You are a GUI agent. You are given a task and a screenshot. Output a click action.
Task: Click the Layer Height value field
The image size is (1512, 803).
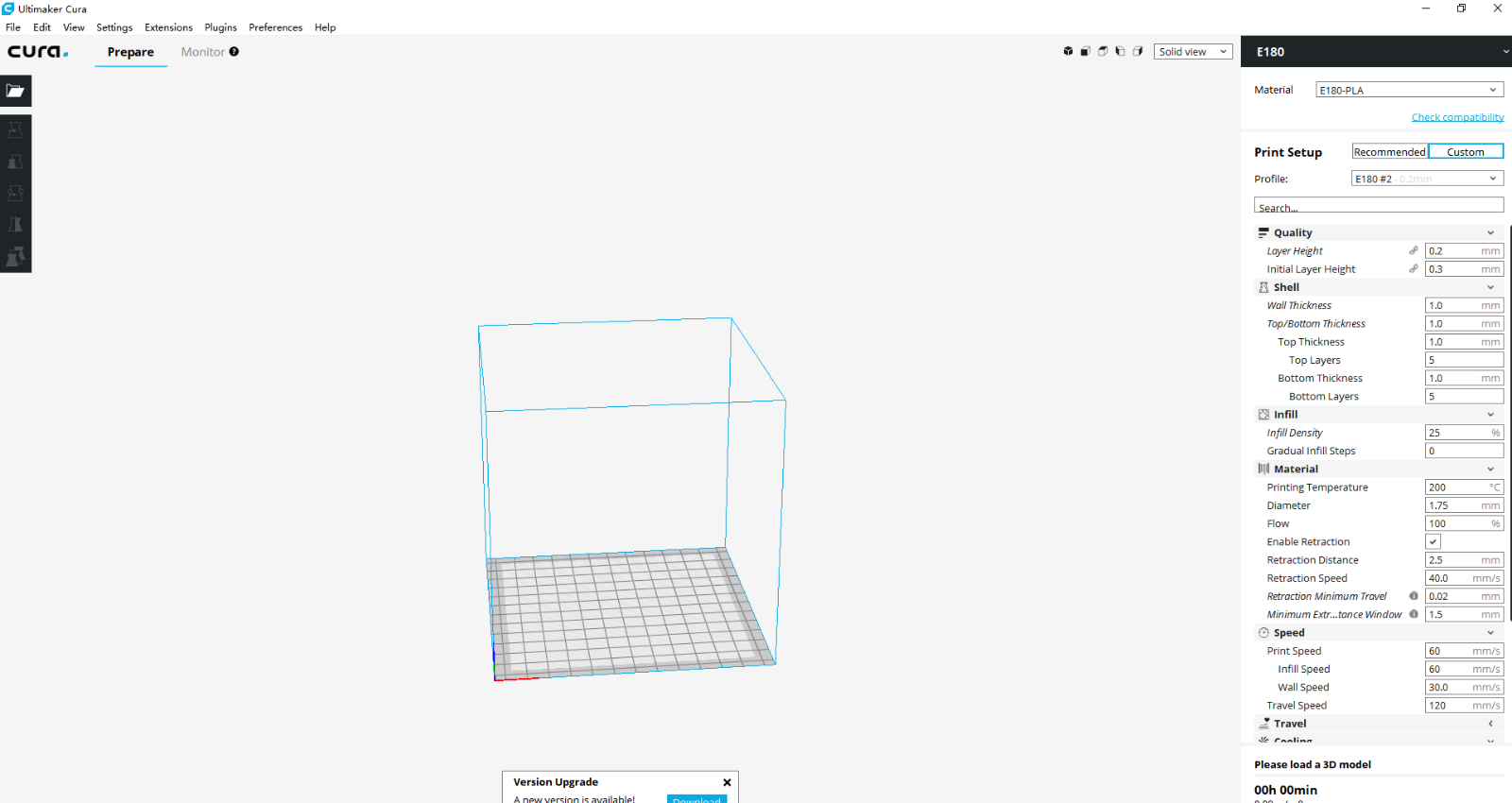click(x=1464, y=250)
